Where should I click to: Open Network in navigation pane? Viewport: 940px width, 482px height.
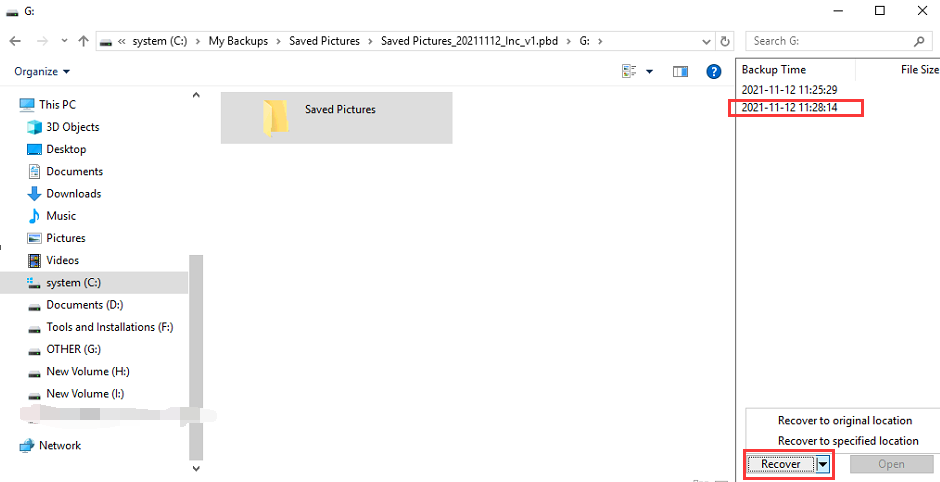(59, 445)
